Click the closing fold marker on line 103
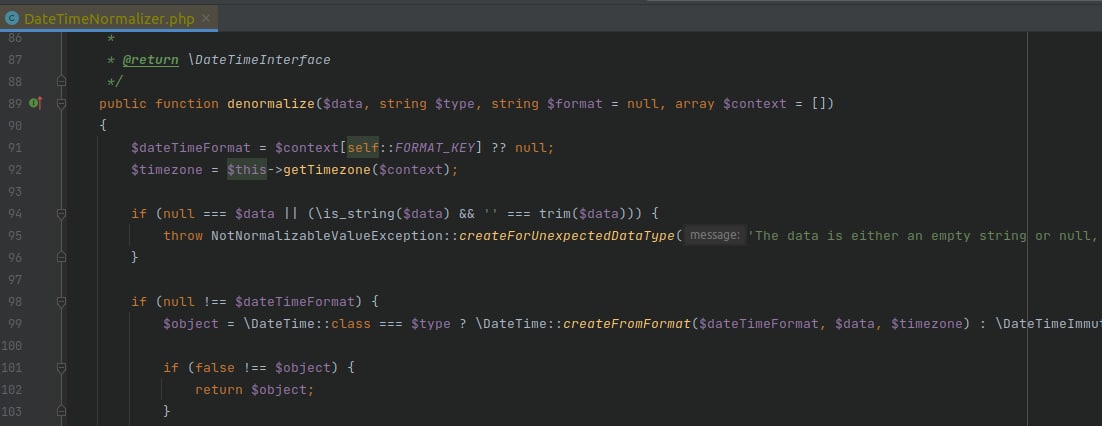The height and width of the screenshot is (426, 1102). [x=61, y=411]
